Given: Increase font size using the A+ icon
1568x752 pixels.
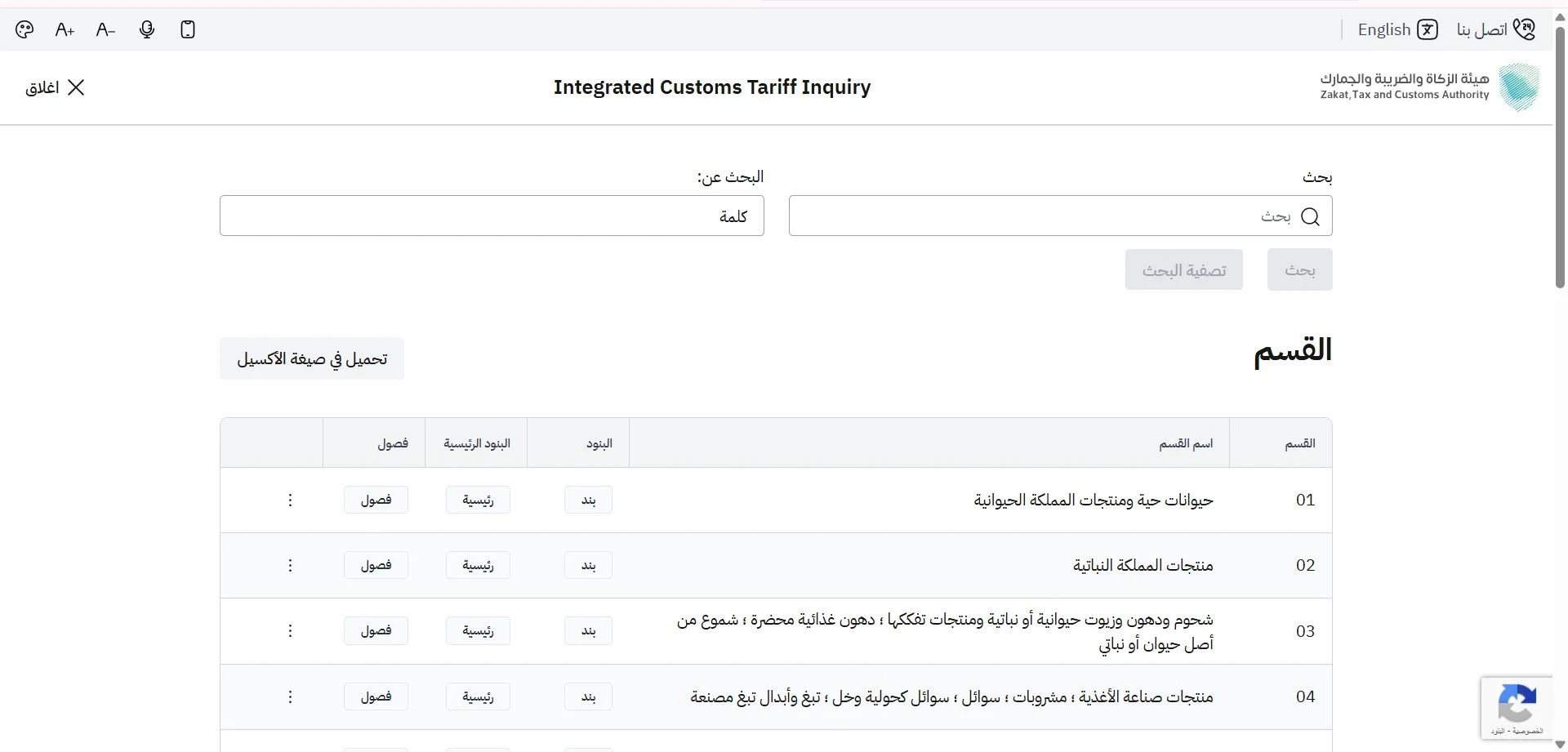Looking at the screenshot, I should (64, 29).
